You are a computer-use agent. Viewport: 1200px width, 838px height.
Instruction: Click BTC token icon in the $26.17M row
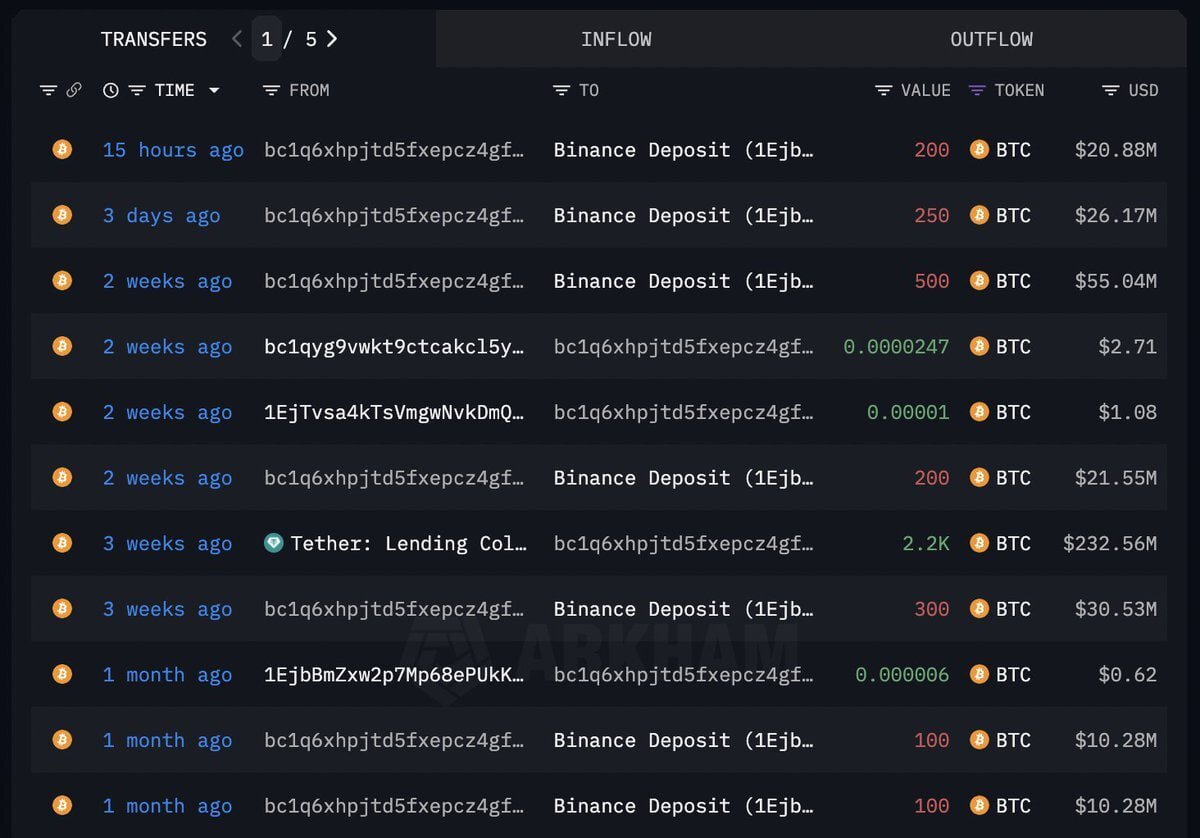coord(979,215)
